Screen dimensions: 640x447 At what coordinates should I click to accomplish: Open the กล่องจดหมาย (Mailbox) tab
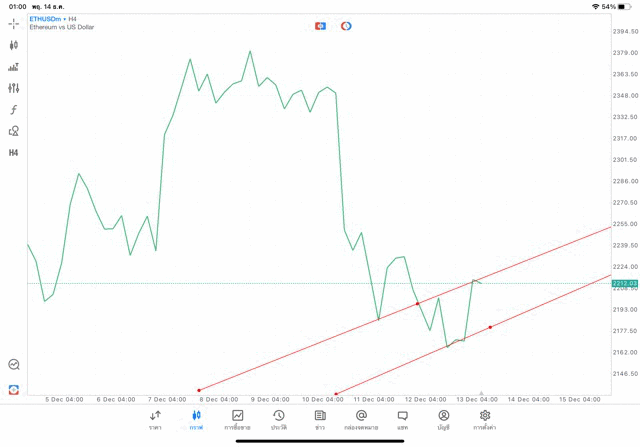tap(361, 419)
